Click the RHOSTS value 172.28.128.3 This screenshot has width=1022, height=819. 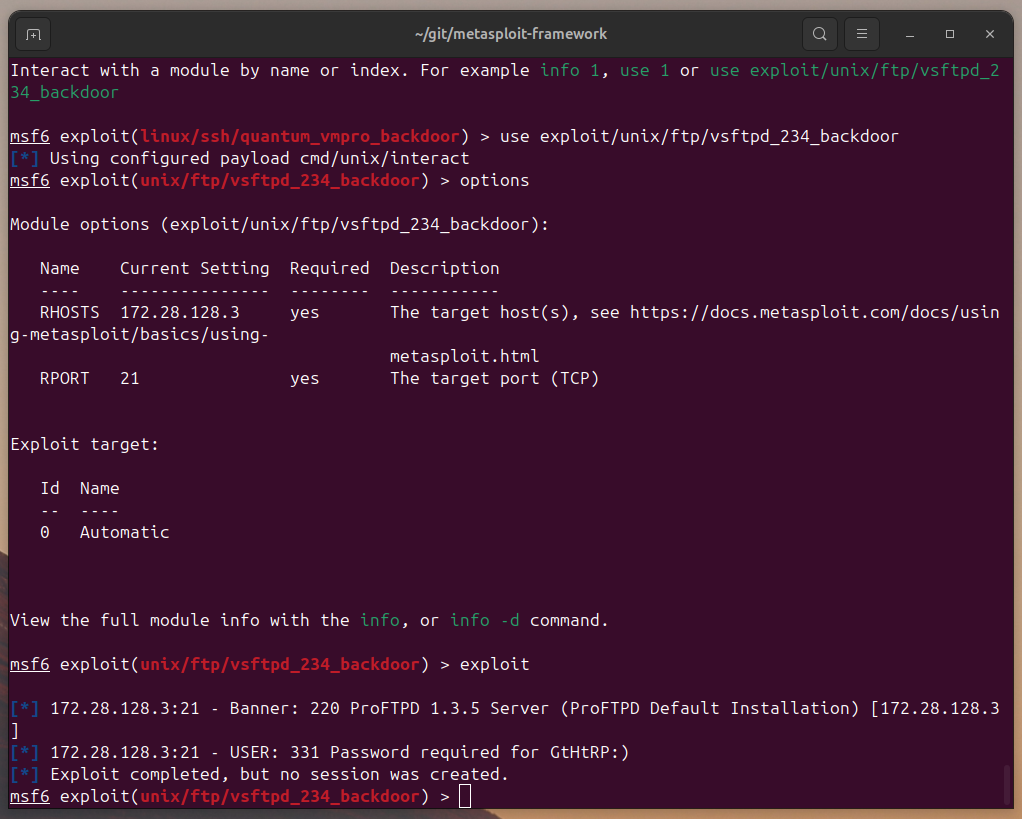pos(180,313)
